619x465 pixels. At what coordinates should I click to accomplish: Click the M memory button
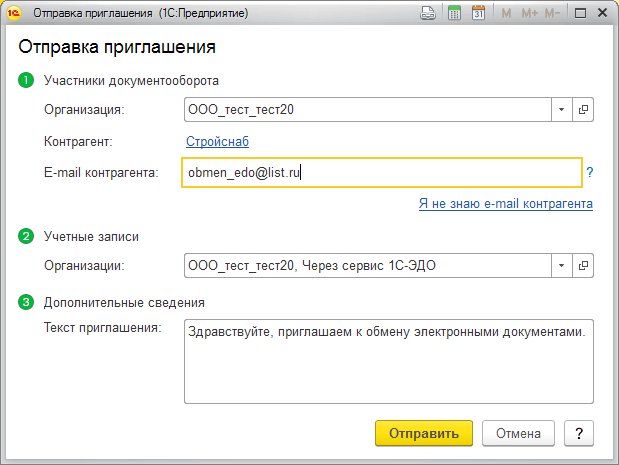(x=506, y=14)
